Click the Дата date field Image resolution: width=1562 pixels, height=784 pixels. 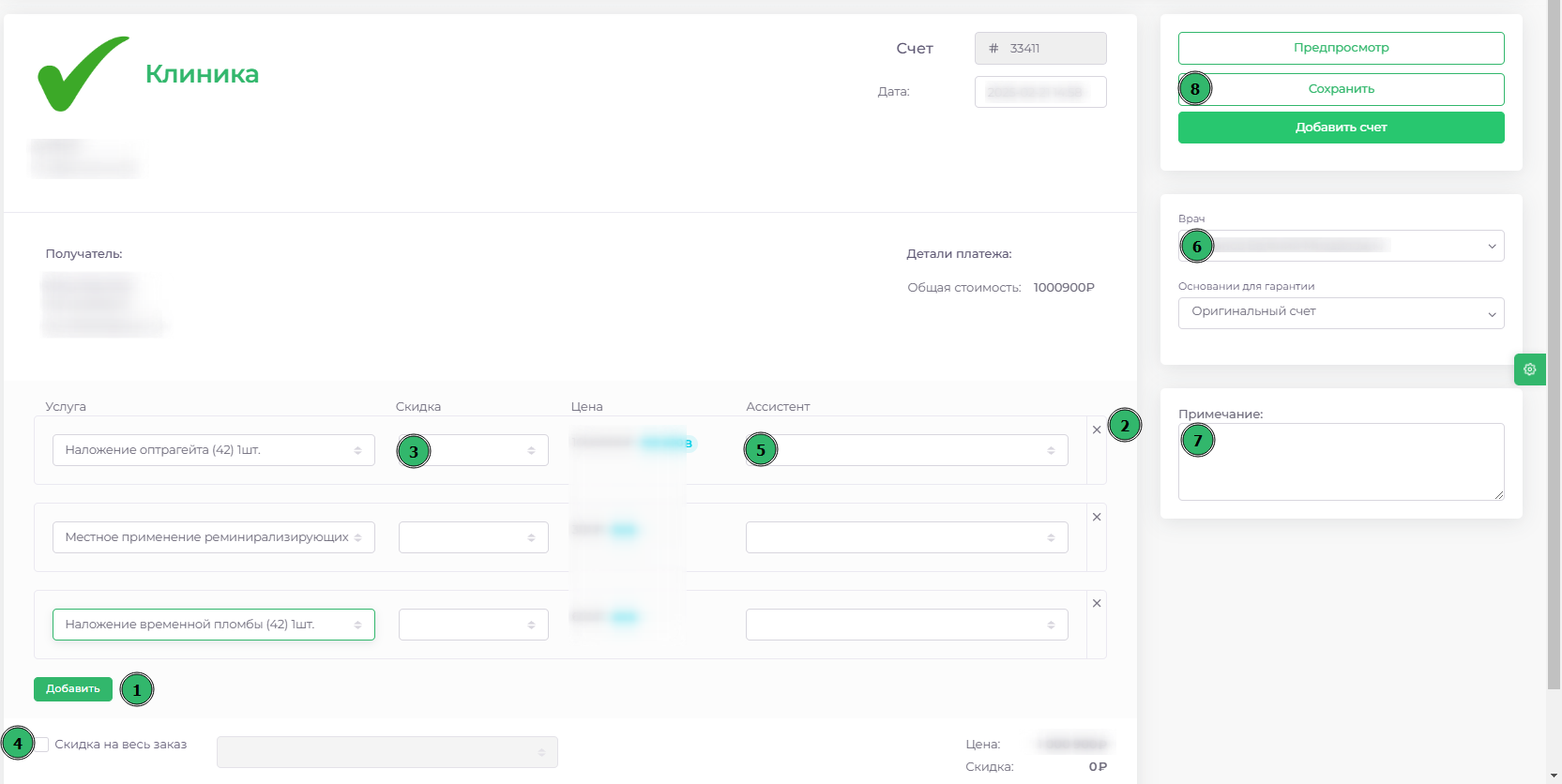coord(1040,92)
